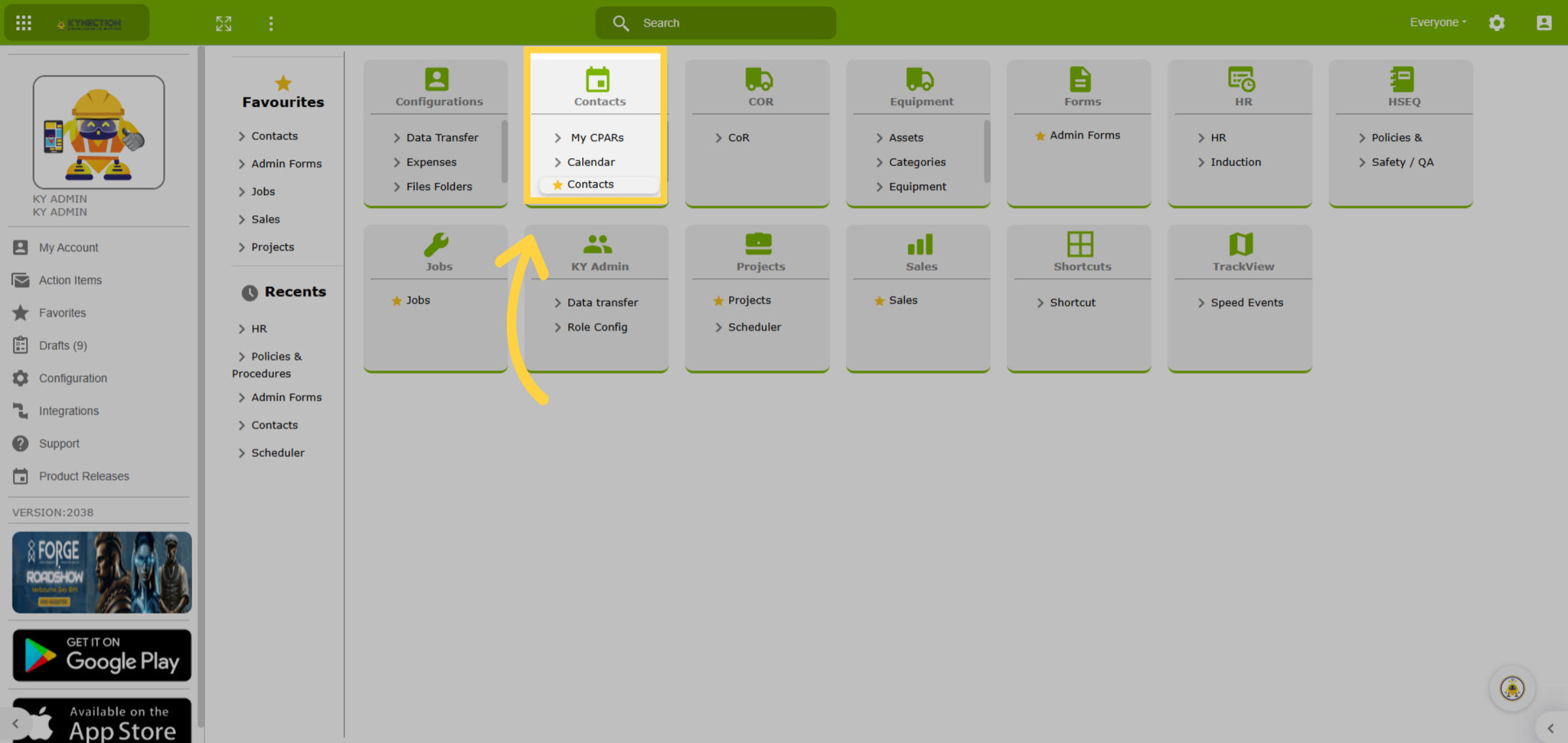
Task: Click the Forge Roadshow banner
Action: point(102,573)
